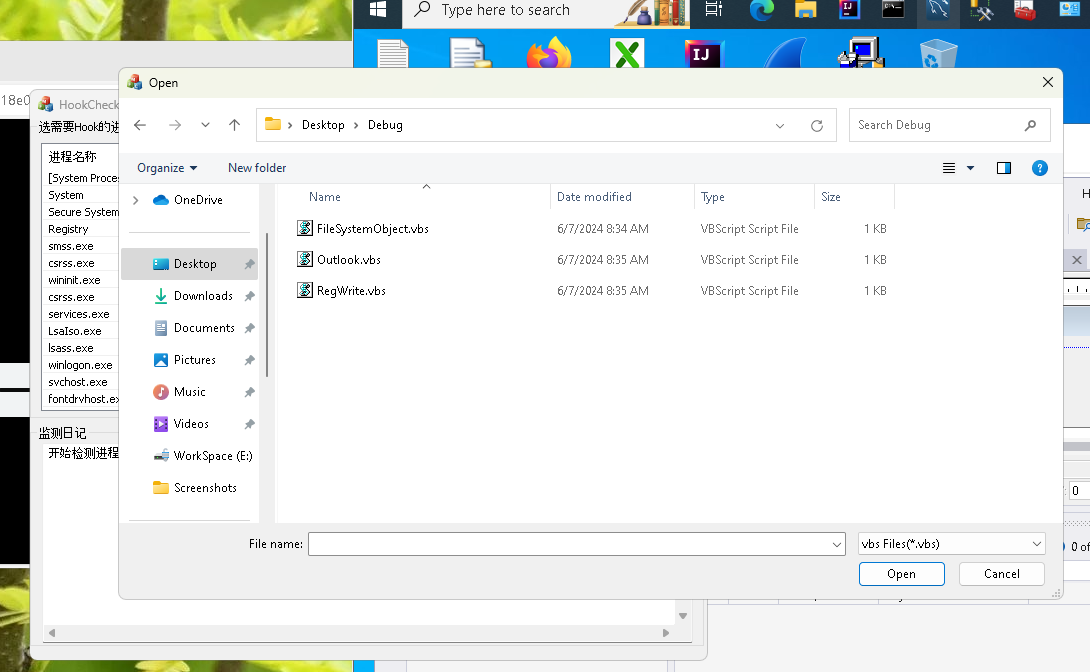The width and height of the screenshot is (1090, 672).
Task: Open Command Prompt from taskbar
Action: pyautogui.click(x=893, y=10)
